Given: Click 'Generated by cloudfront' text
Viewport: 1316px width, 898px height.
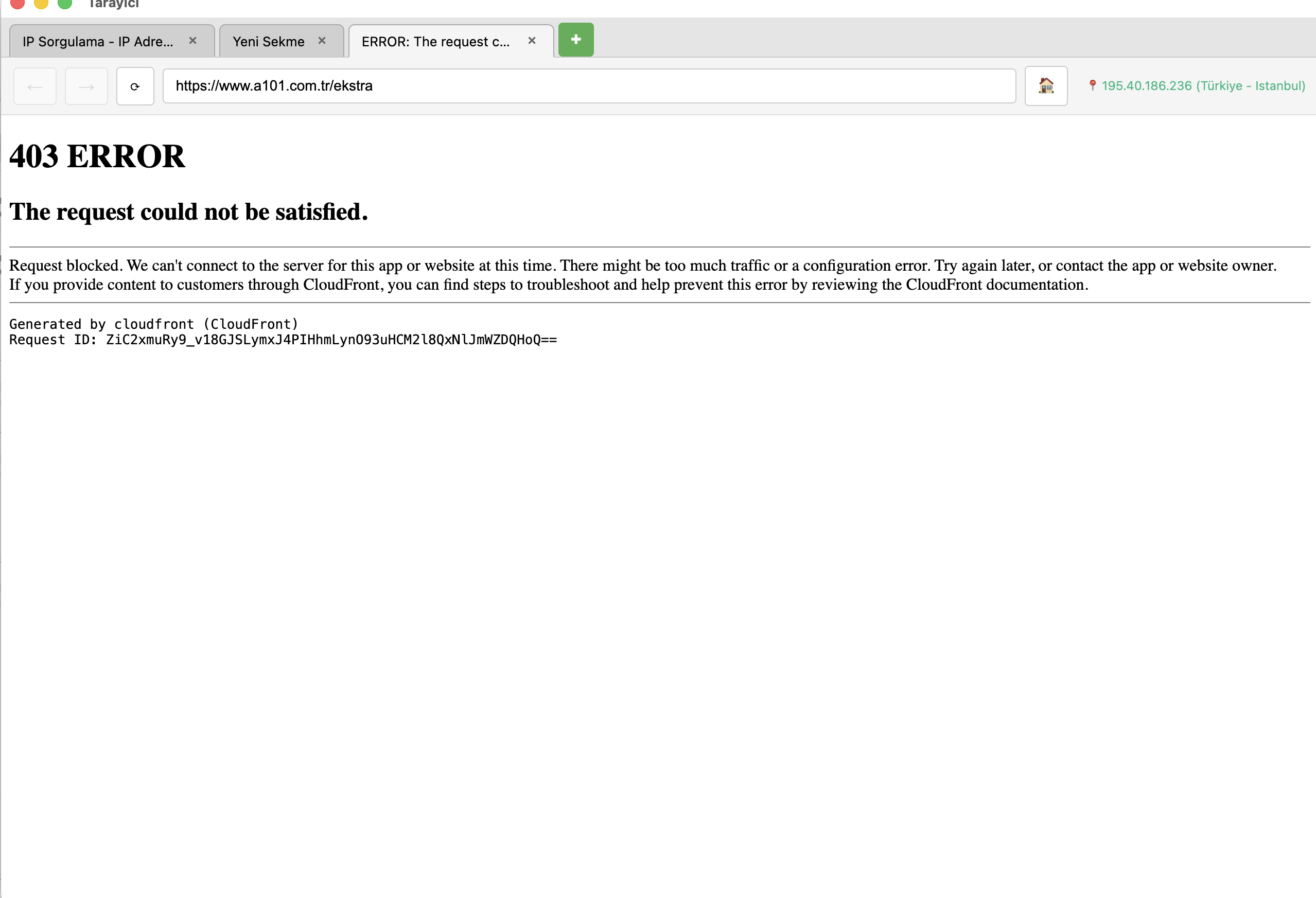Looking at the screenshot, I should click(153, 324).
